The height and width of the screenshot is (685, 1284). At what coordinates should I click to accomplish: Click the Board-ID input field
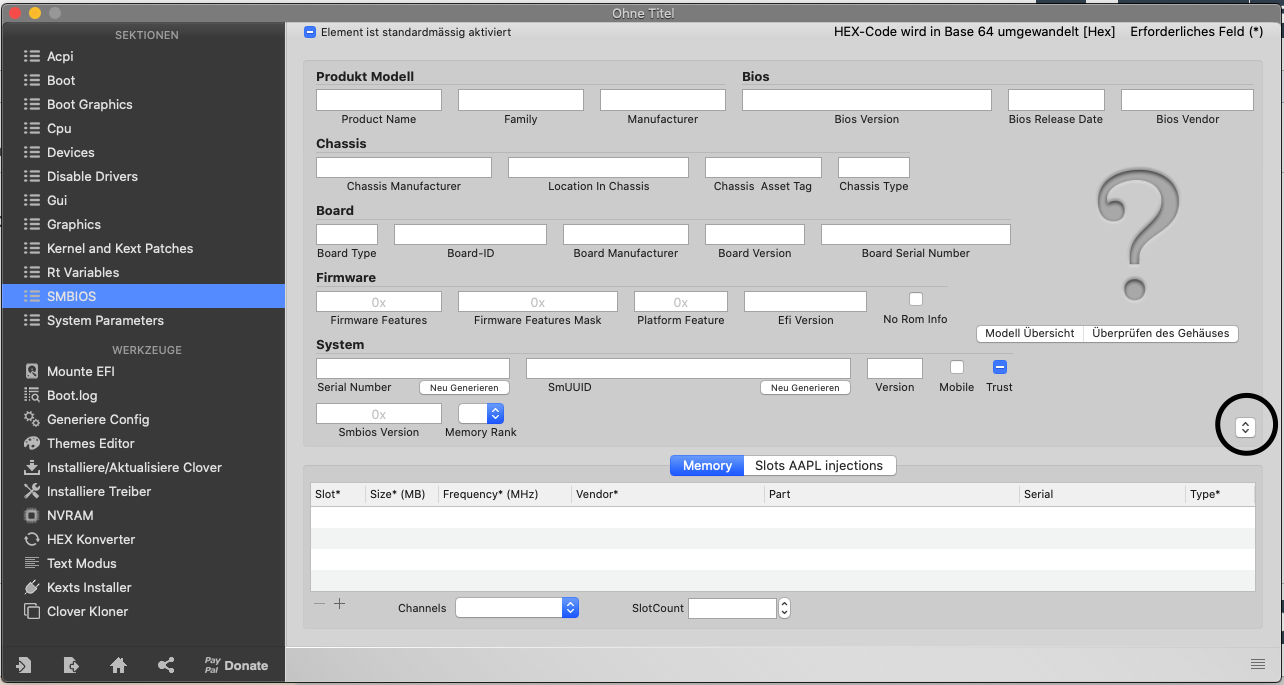click(470, 234)
